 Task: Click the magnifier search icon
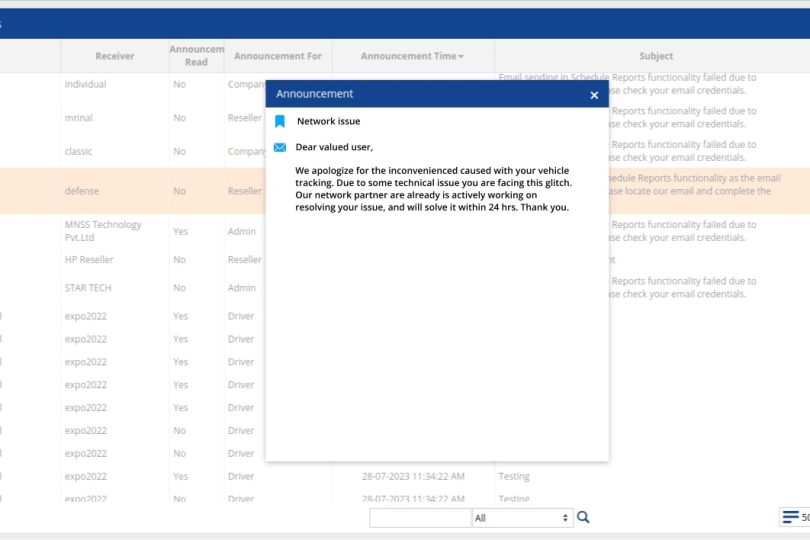coord(584,517)
